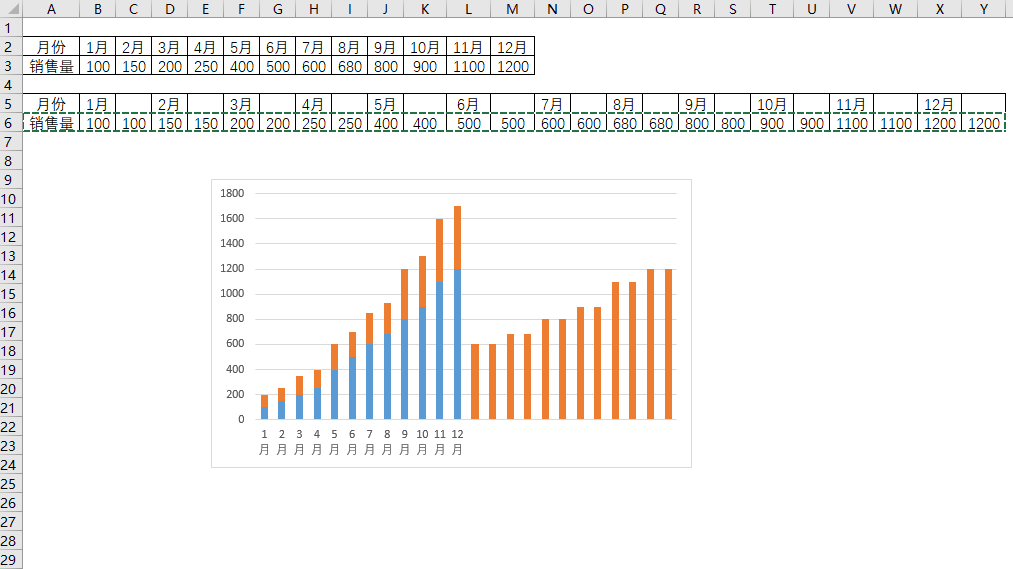The width and height of the screenshot is (1013, 569).
Task: Select column M header
Action: click(512, 9)
